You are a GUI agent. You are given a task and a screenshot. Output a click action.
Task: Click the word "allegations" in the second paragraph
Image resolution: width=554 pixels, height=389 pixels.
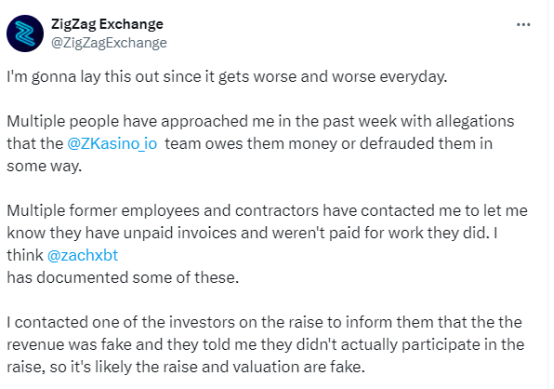pos(475,122)
